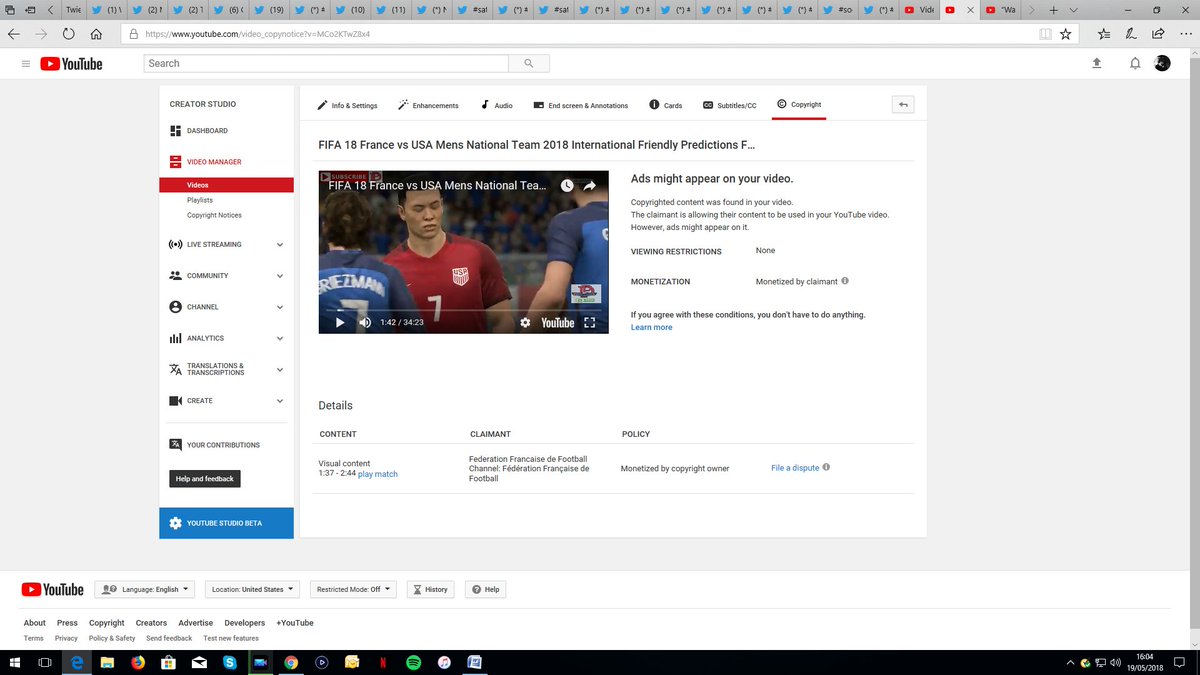Click the video title overlay in the player

point(437,185)
